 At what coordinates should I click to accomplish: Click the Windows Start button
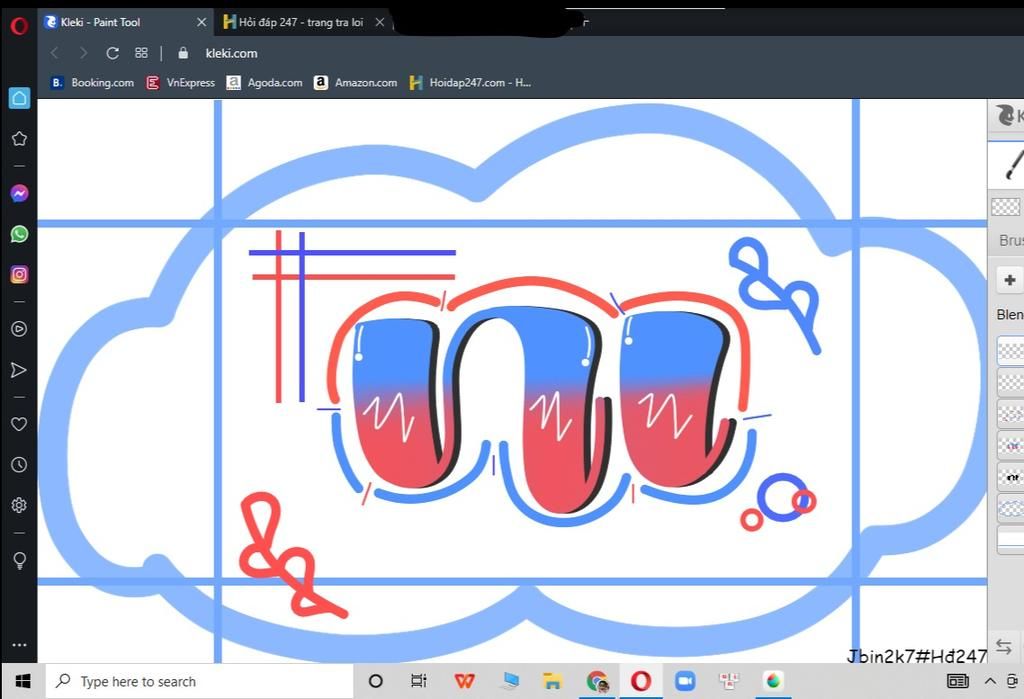point(22,681)
